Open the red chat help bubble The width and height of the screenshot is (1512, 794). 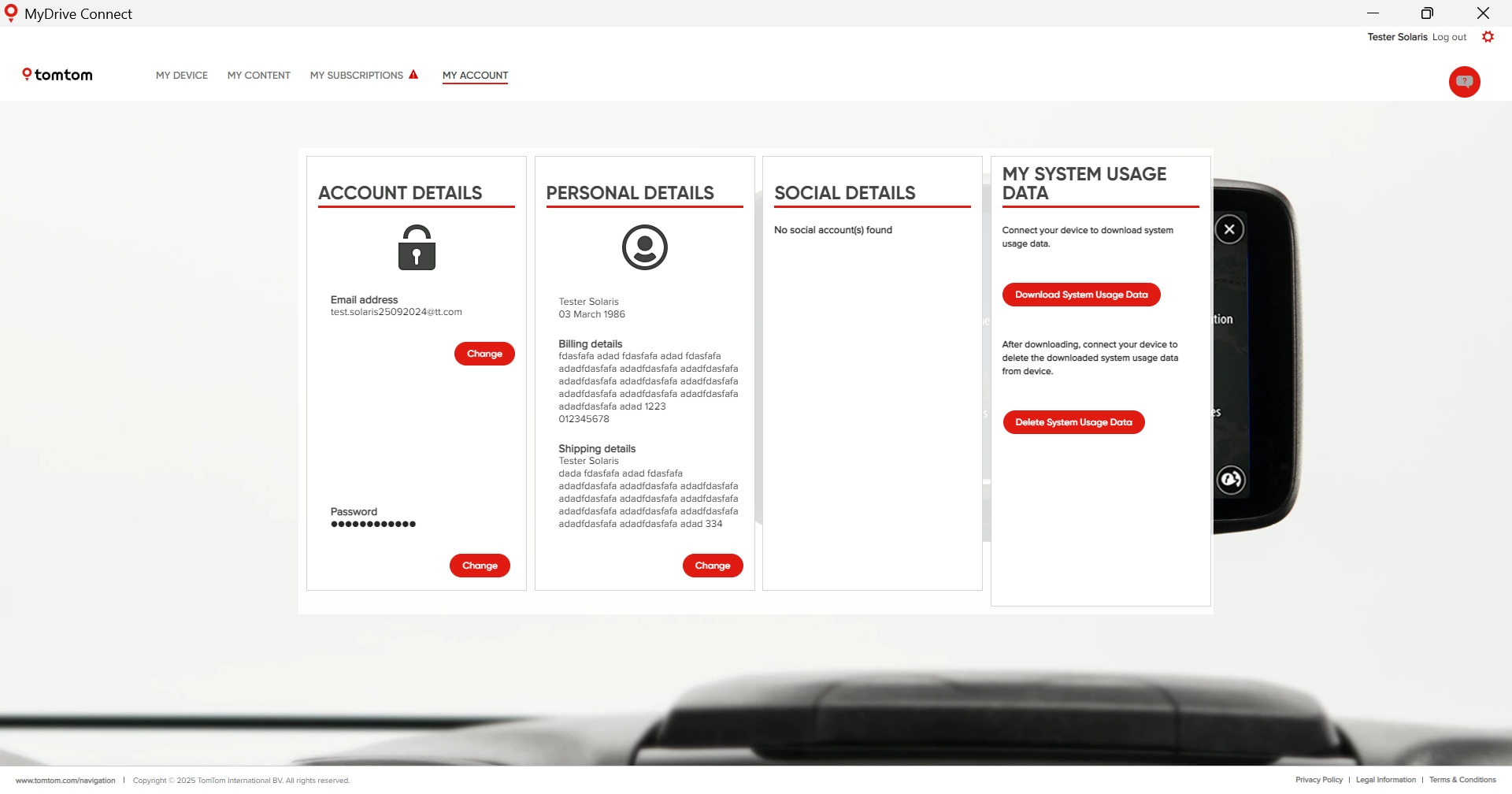[x=1464, y=82]
